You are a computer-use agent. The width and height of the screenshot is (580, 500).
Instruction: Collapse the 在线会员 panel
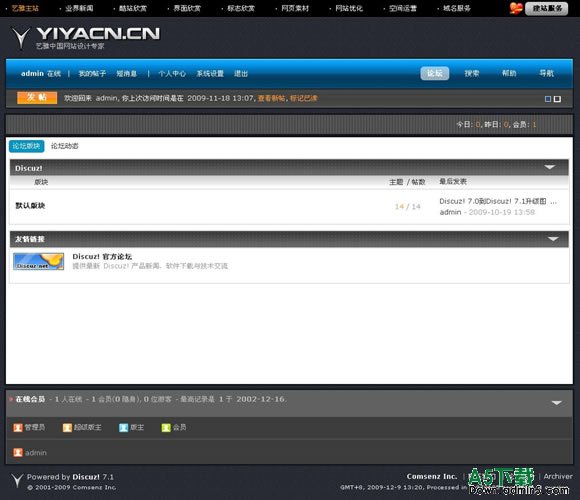(x=557, y=402)
